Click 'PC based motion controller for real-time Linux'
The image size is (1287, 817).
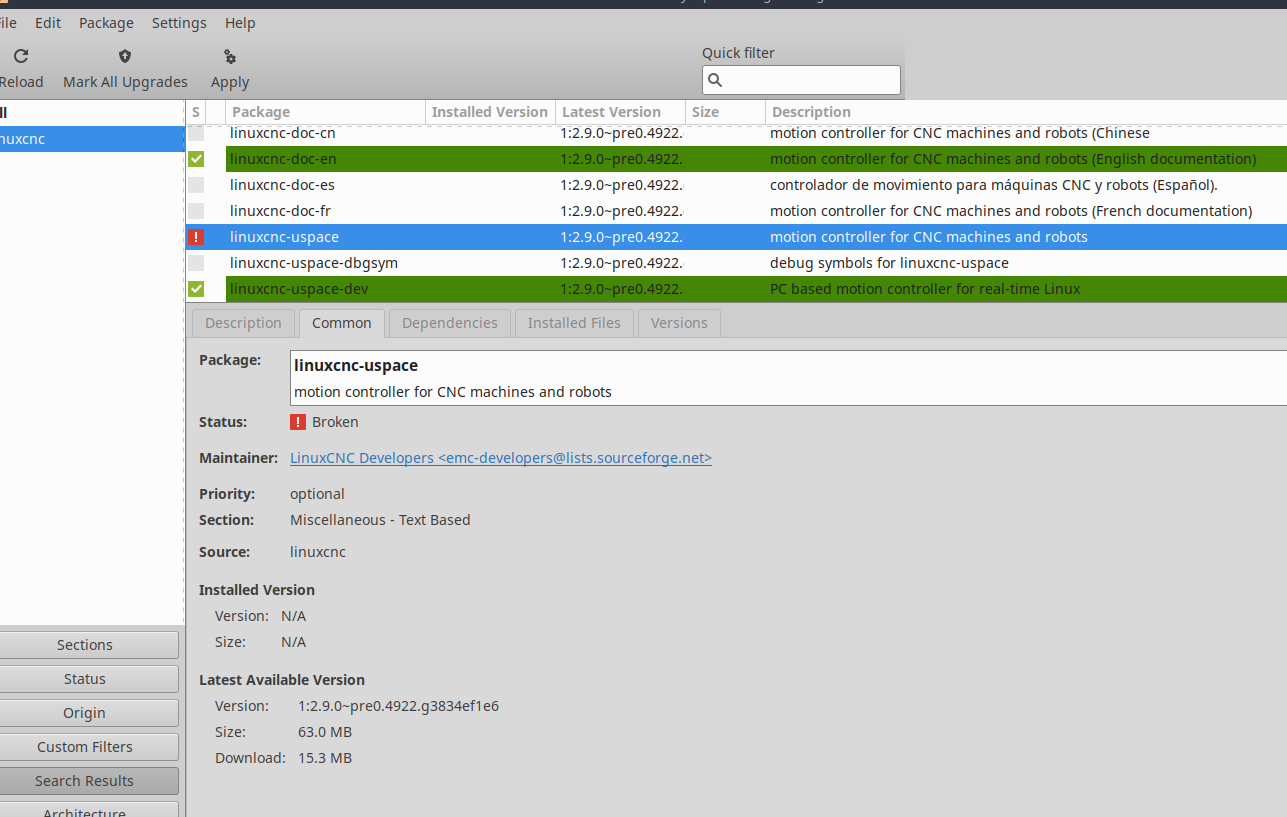click(925, 289)
